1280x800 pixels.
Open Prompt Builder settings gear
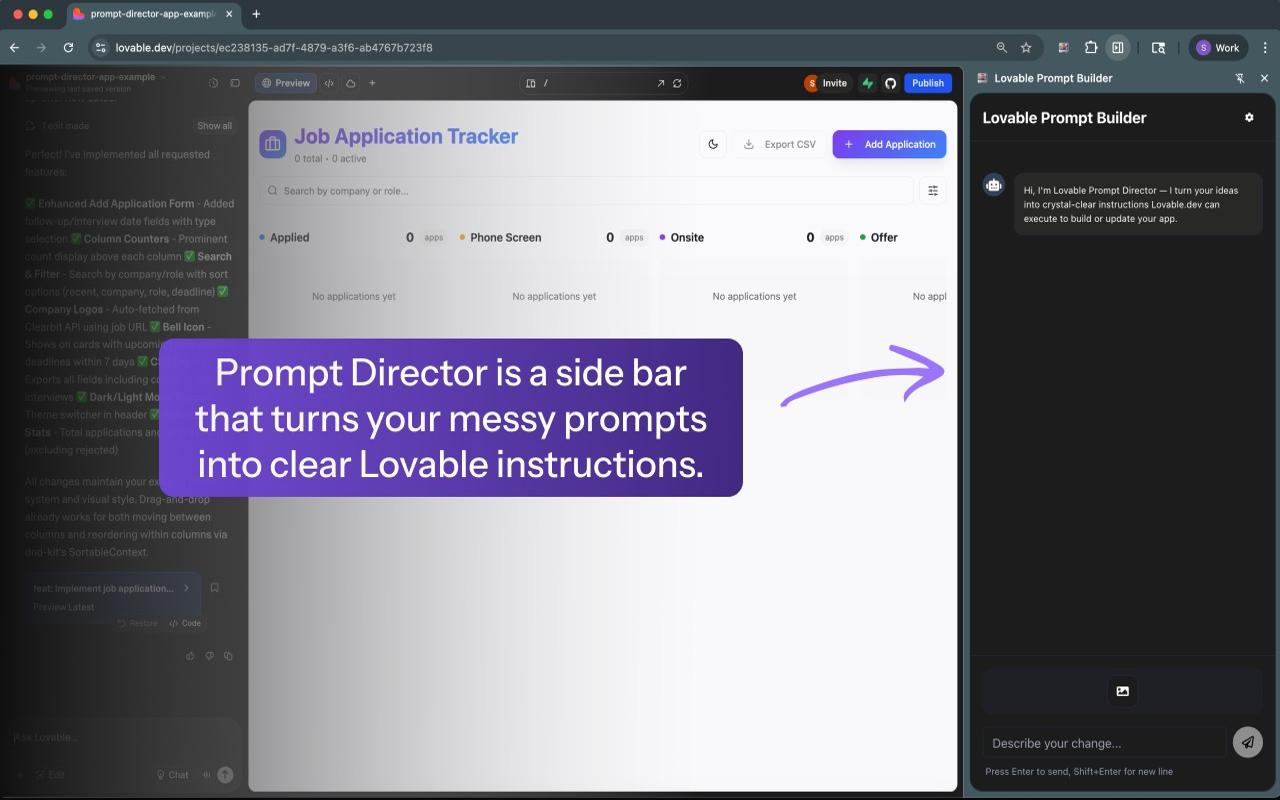pos(1249,117)
